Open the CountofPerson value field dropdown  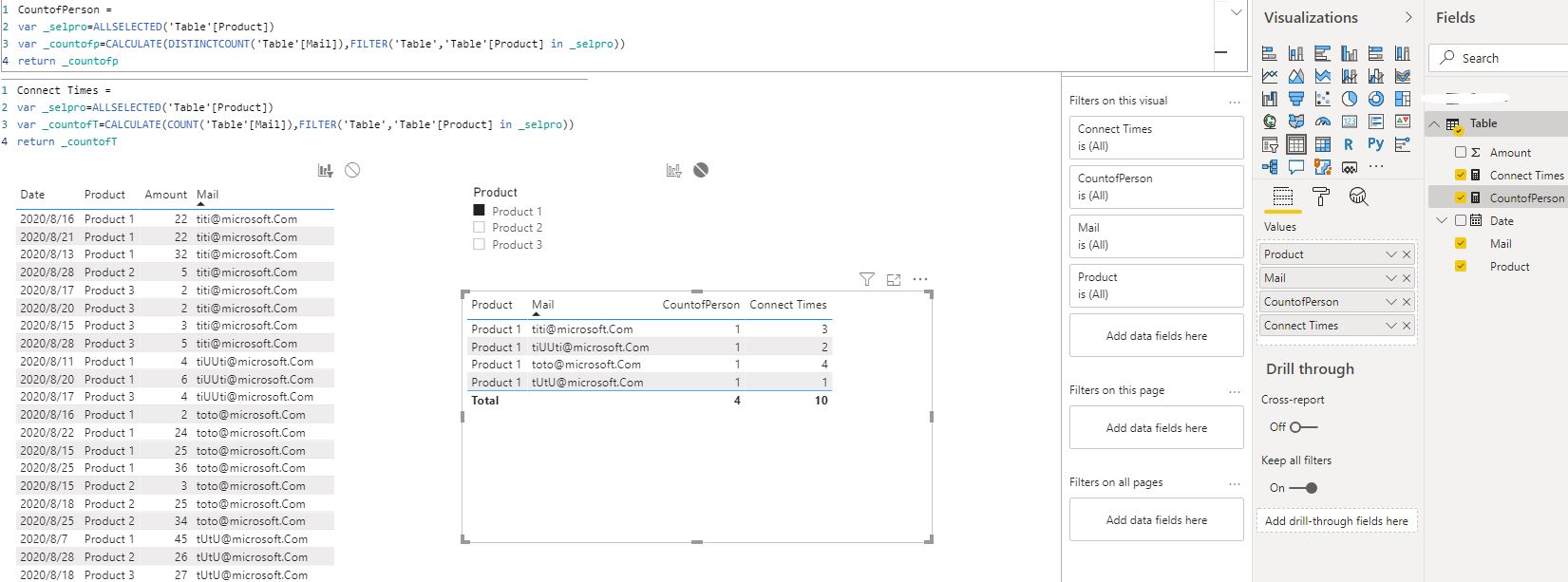1391,302
